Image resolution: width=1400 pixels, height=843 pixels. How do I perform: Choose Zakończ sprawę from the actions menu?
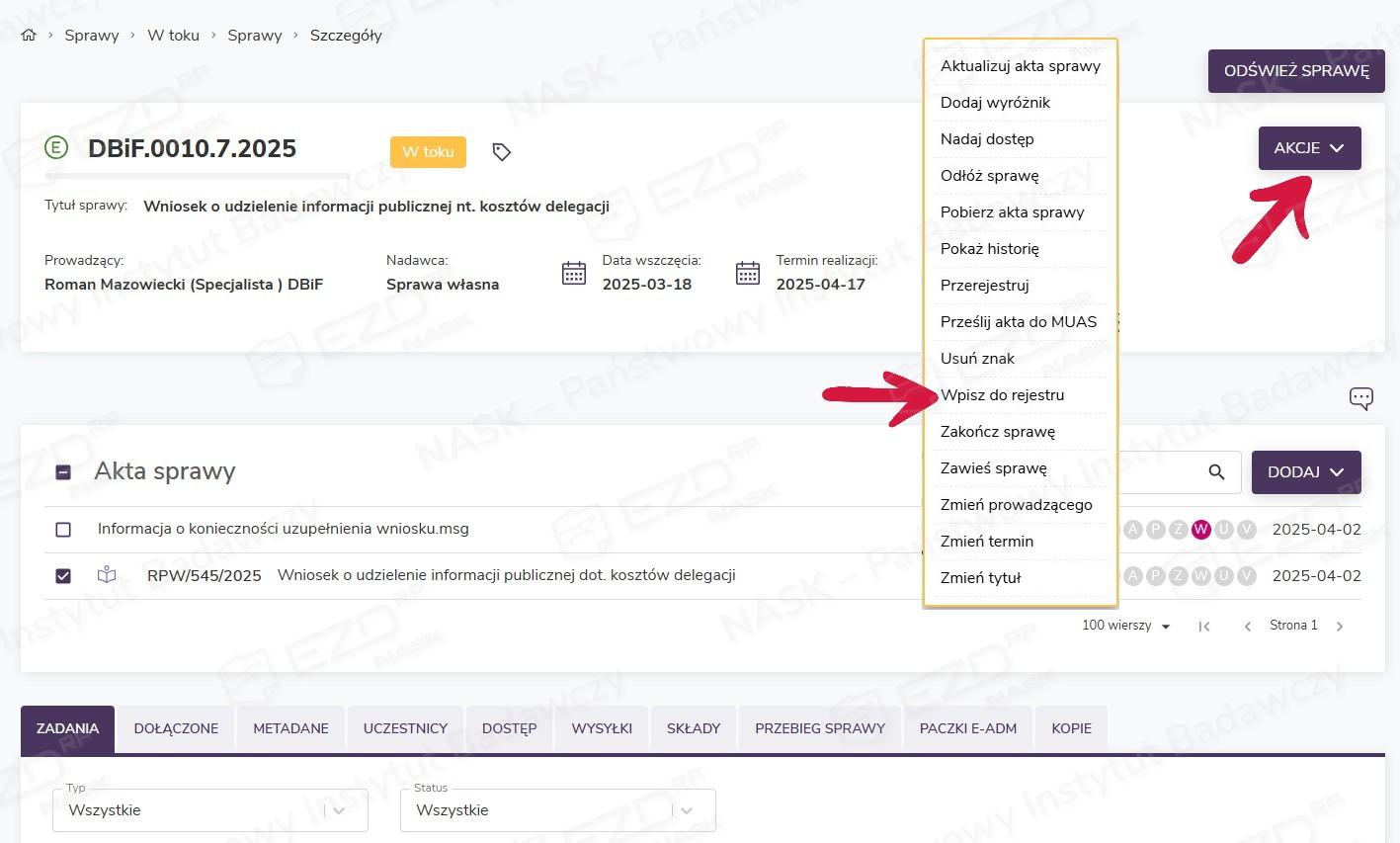tap(997, 432)
